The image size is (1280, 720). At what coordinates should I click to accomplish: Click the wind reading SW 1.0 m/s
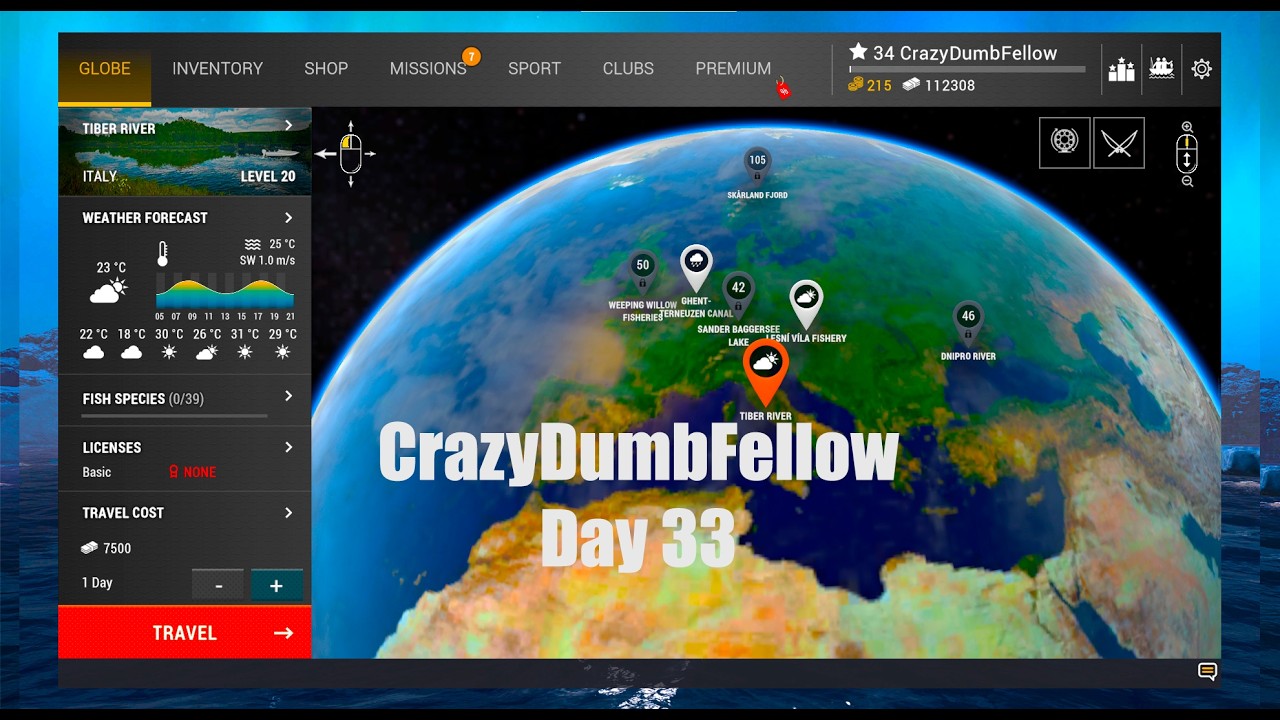coord(267,261)
